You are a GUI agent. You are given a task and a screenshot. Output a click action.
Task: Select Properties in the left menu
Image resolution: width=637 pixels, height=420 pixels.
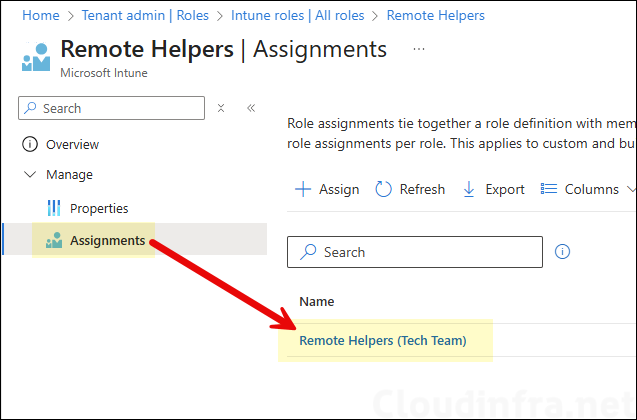pyautogui.click(x=99, y=208)
